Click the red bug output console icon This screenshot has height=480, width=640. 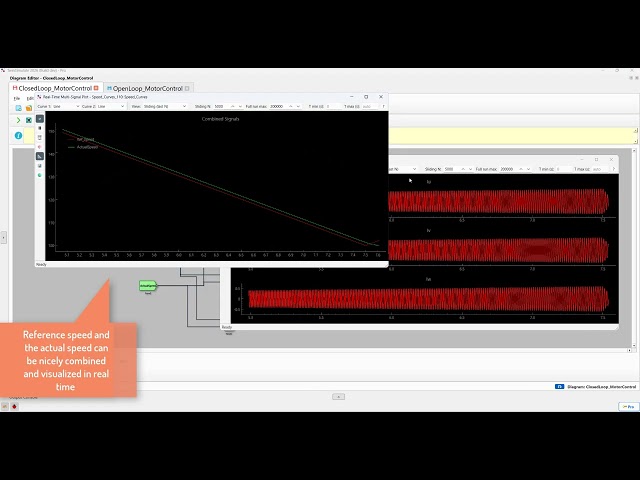pos(14,407)
